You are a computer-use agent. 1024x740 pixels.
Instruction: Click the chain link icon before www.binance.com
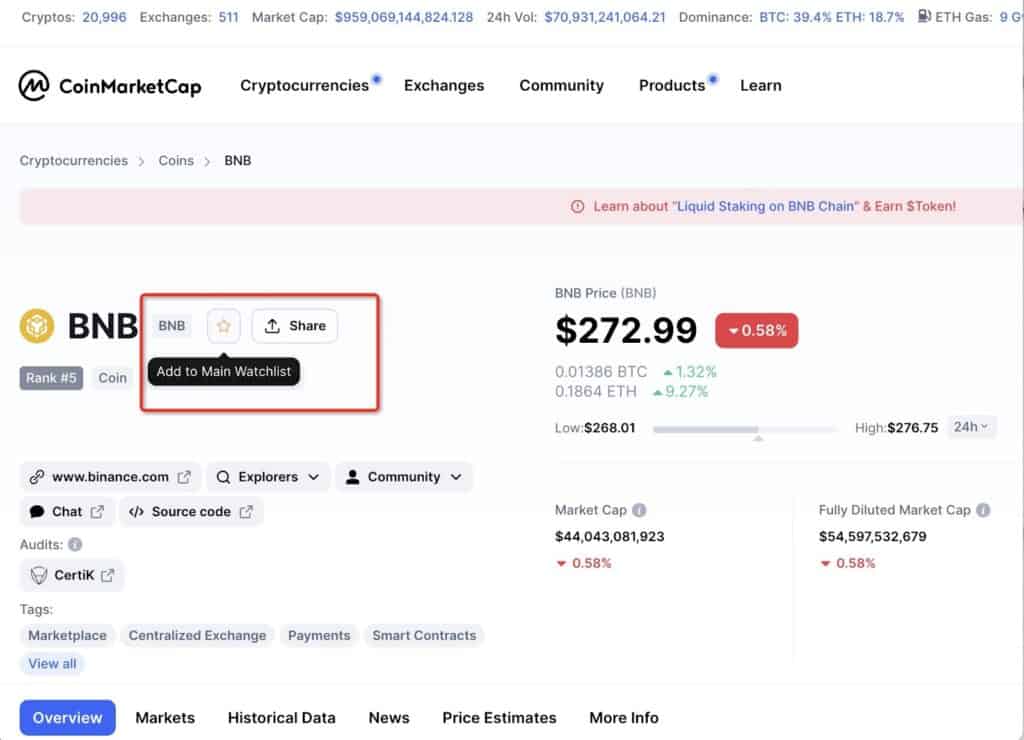tap(37, 477)
